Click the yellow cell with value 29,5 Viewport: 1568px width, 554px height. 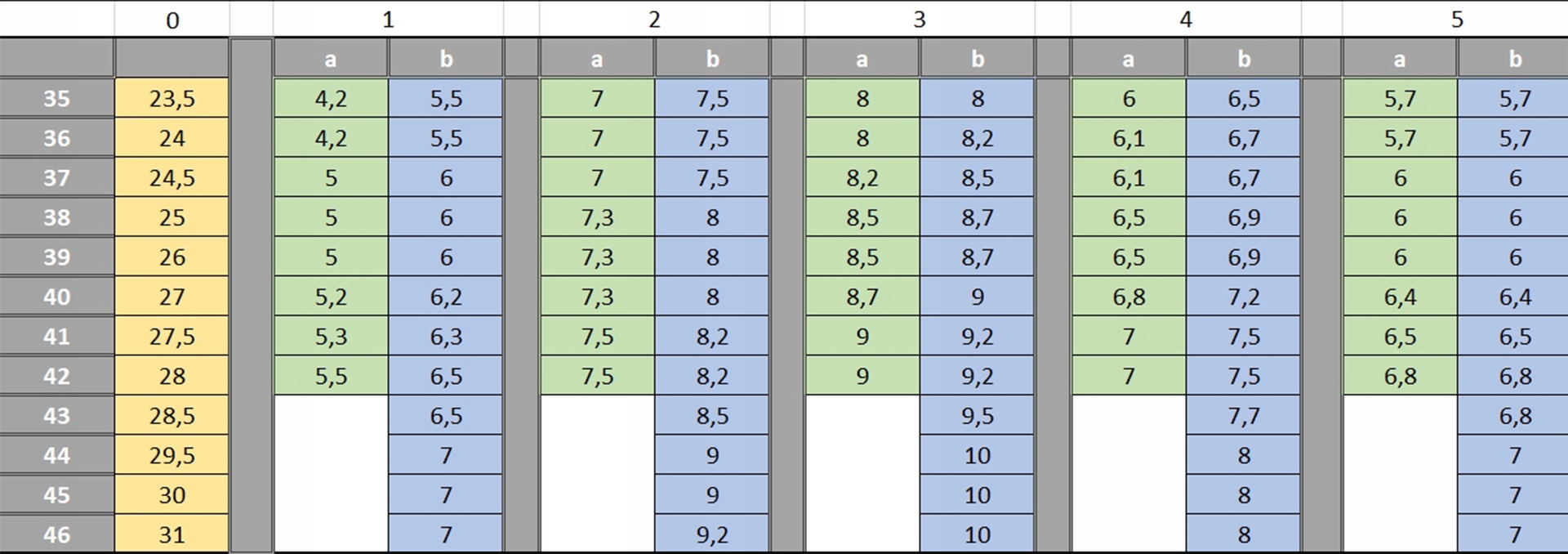pos(171,455)
